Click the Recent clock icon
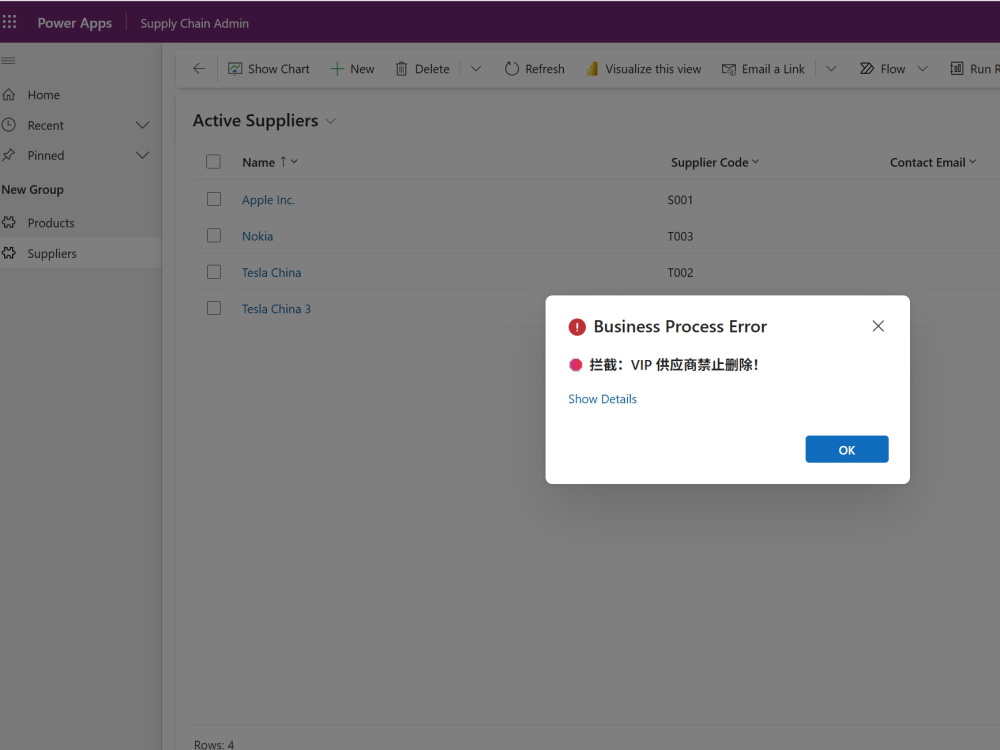 (8, 125)
